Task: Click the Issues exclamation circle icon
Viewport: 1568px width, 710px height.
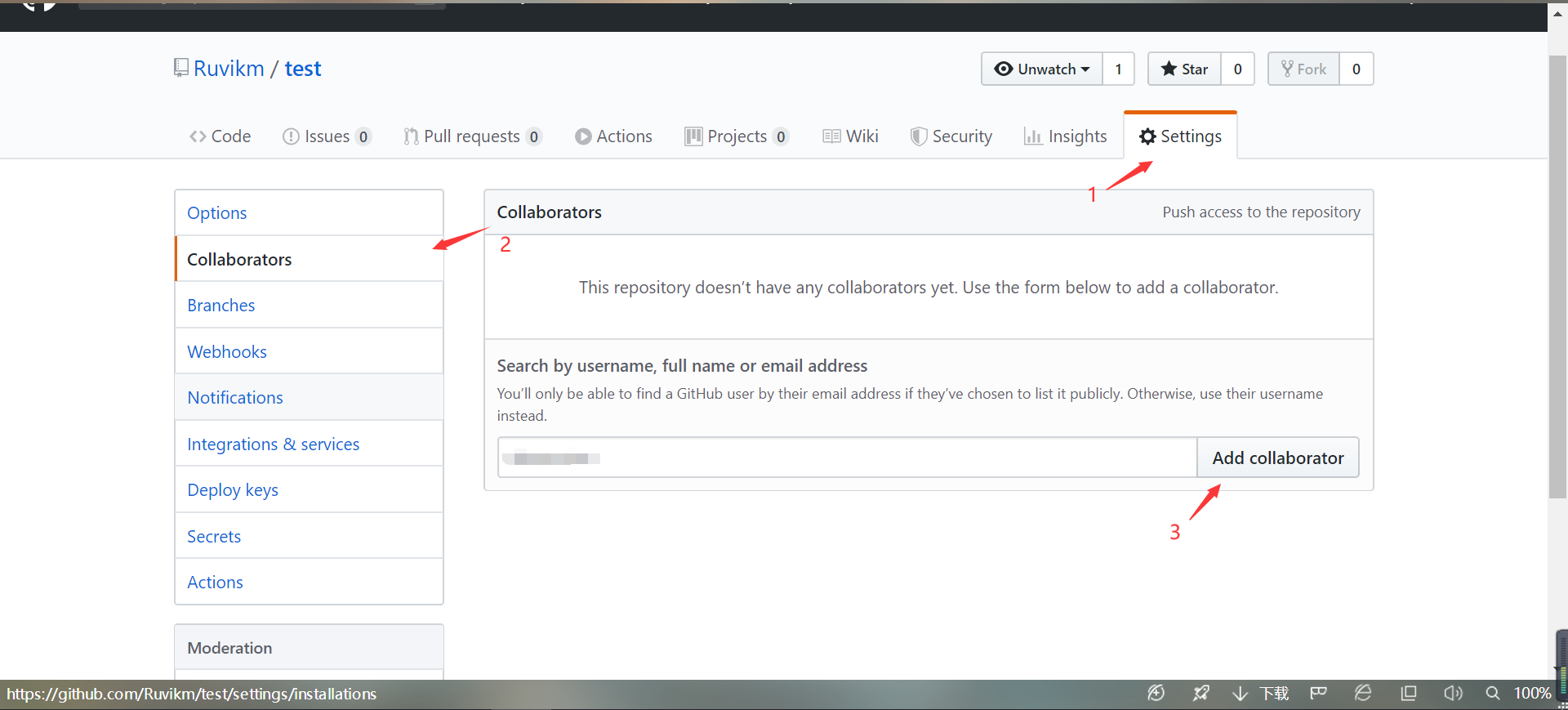Action: pyautogui.click(x=291, y=136)
